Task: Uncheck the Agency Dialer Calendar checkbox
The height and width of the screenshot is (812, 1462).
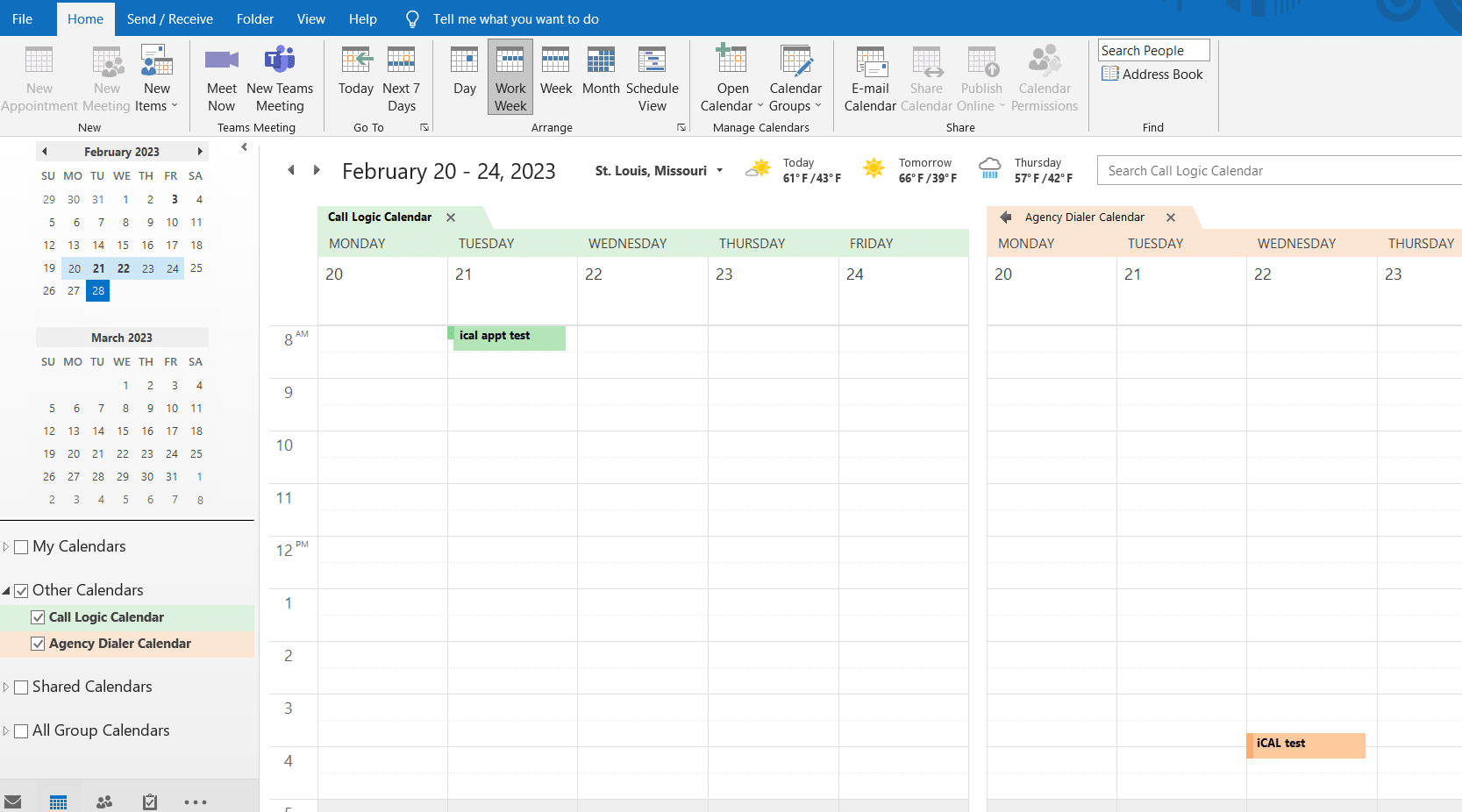Action: click(x=38, y=644)
